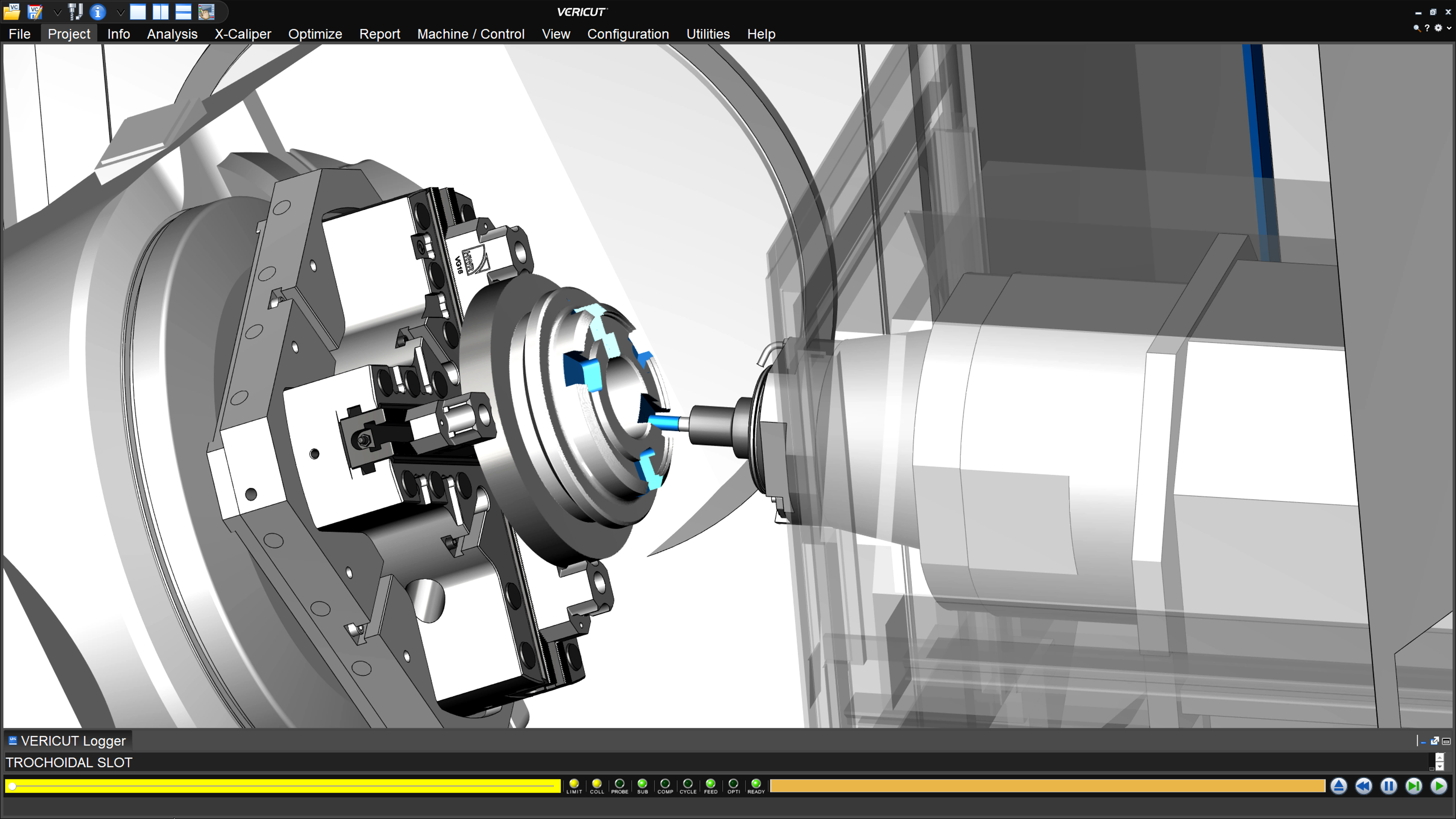Pause the running simulation
Viewport: 1456px width, 819px height.
1388,786
